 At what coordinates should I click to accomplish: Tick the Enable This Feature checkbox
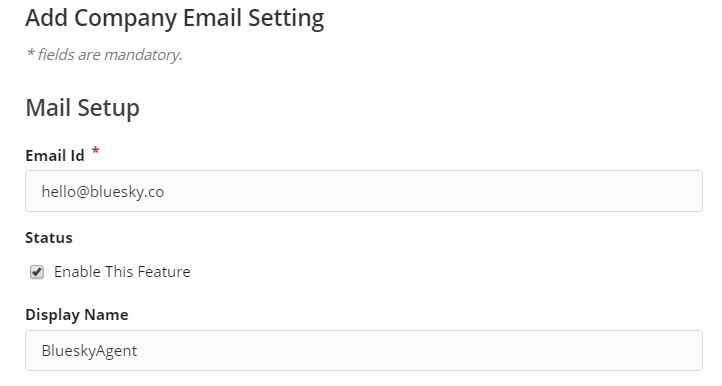pos(37,272)
